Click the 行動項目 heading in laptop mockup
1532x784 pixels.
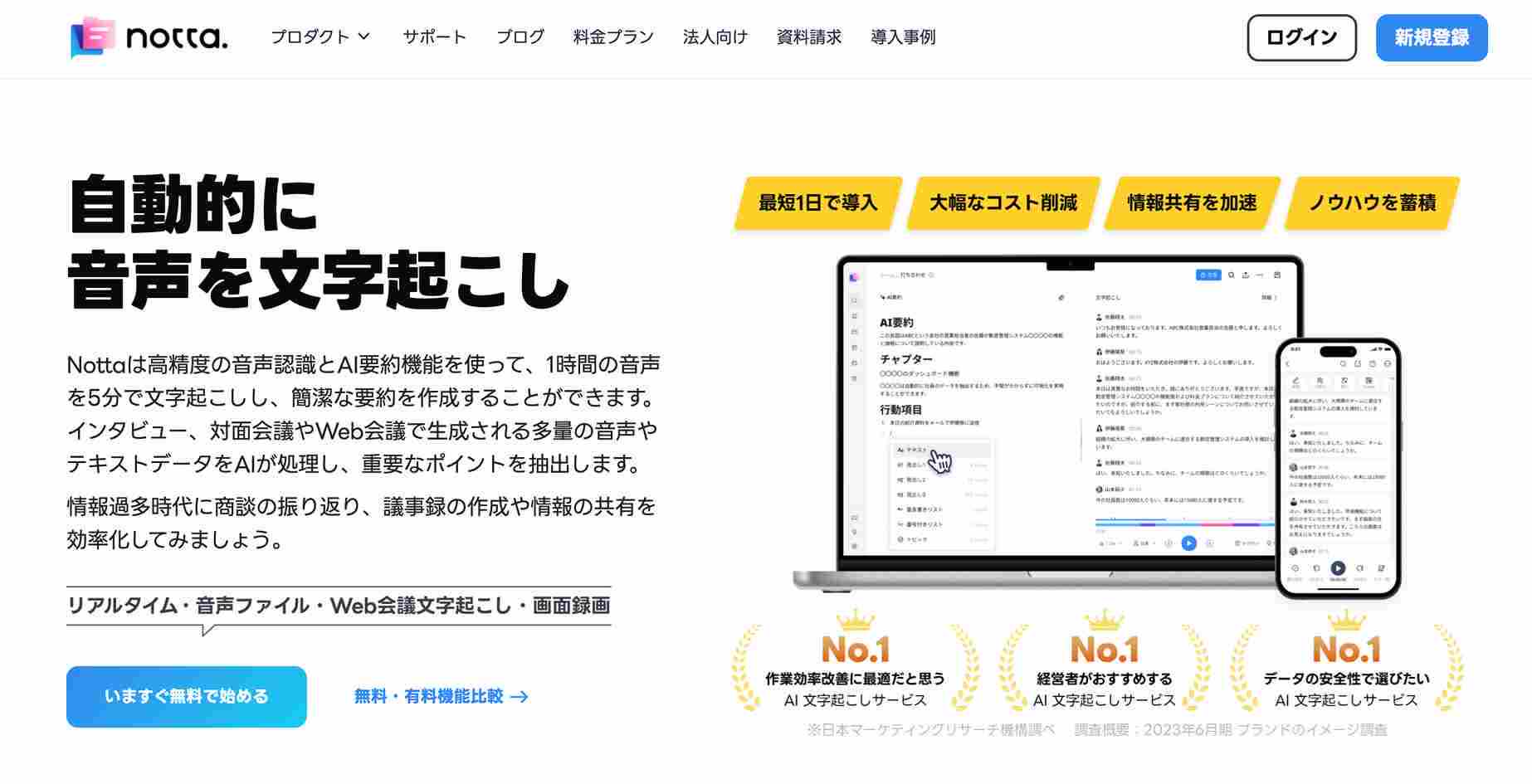click(x=901, y=410)
